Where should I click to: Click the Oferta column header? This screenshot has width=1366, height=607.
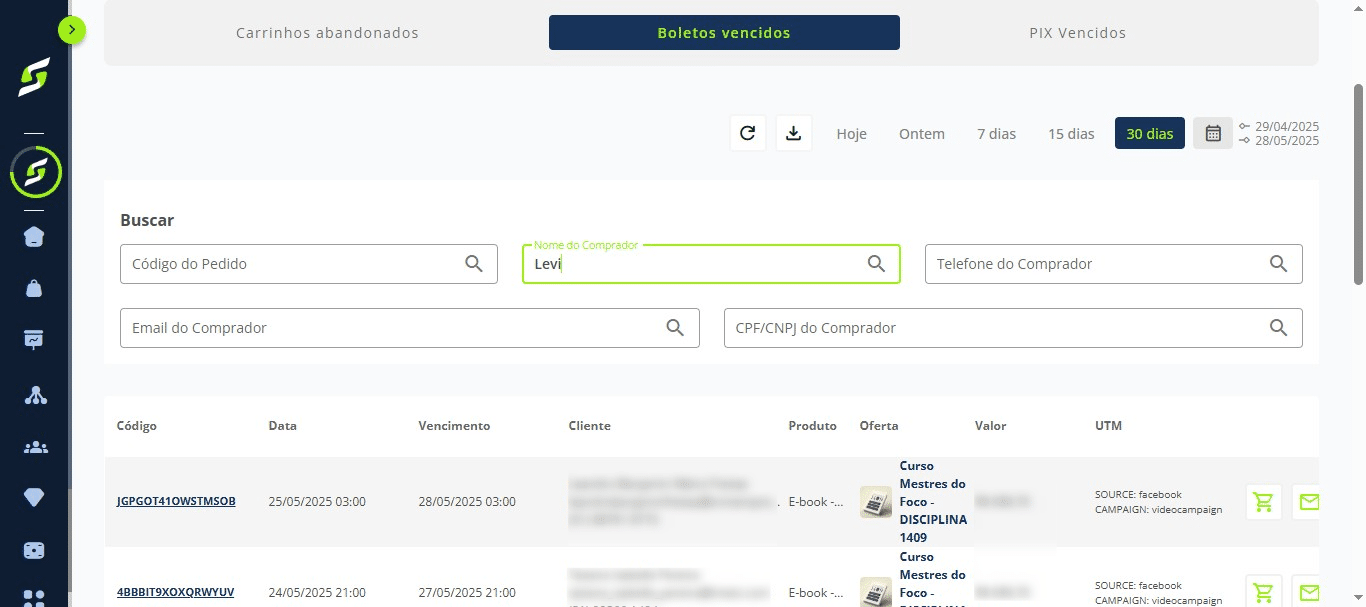(879, 426)
